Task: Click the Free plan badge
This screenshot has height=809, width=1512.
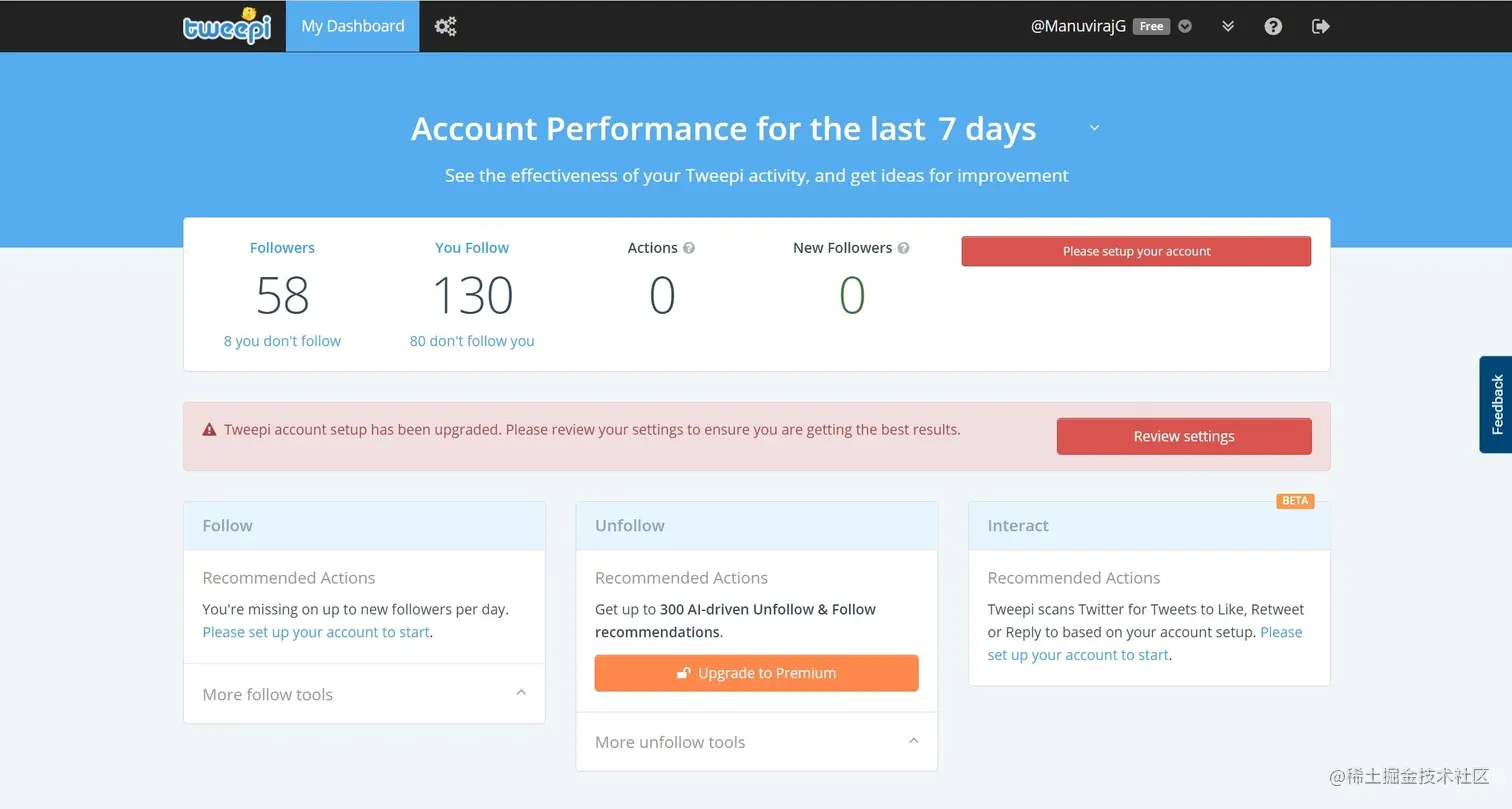Action: [x=1151, y=27]
